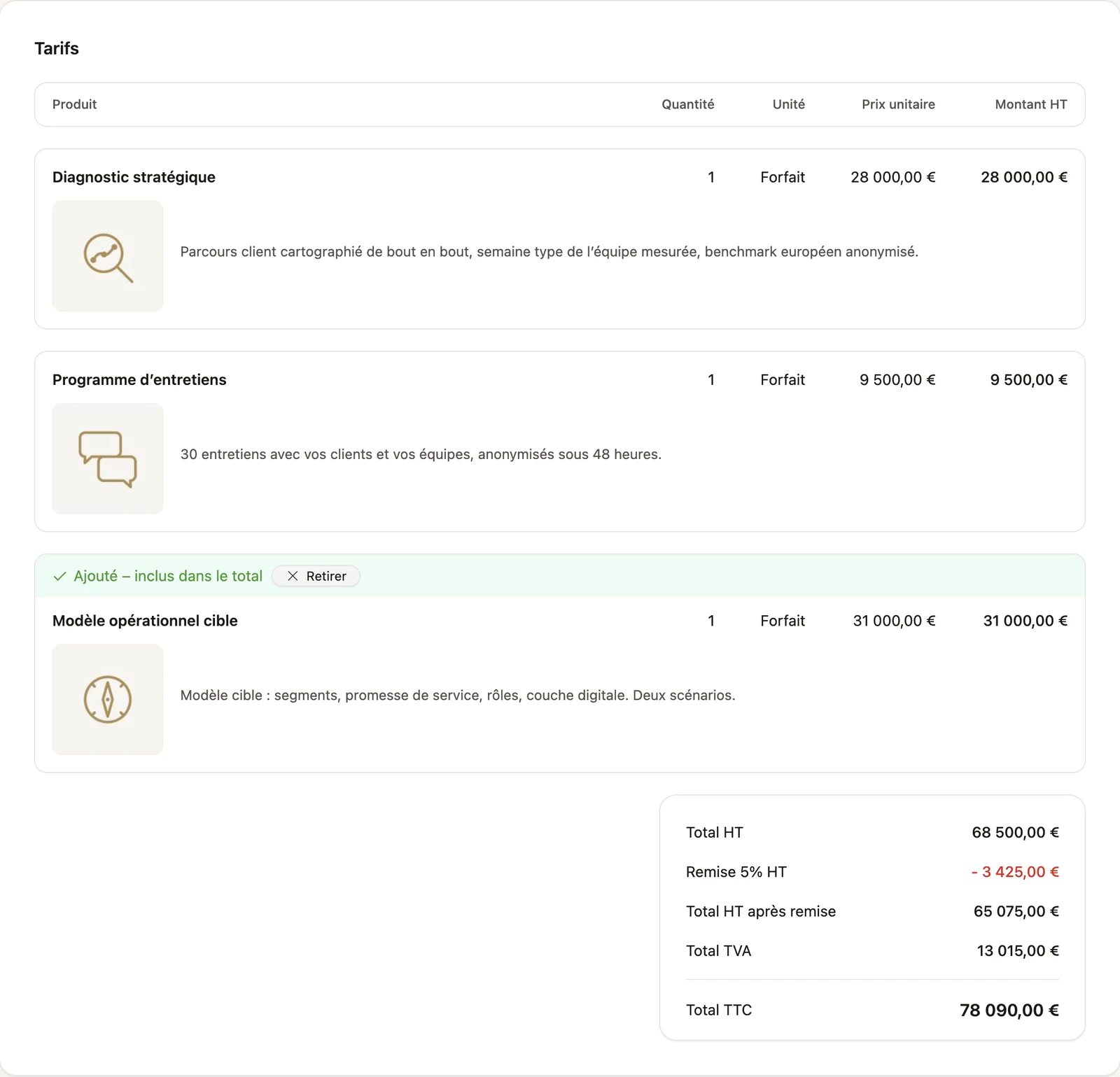Click the magnifier chart icon for Diagnostic stratégique
1120x1077 pixels.
point(108,256)
